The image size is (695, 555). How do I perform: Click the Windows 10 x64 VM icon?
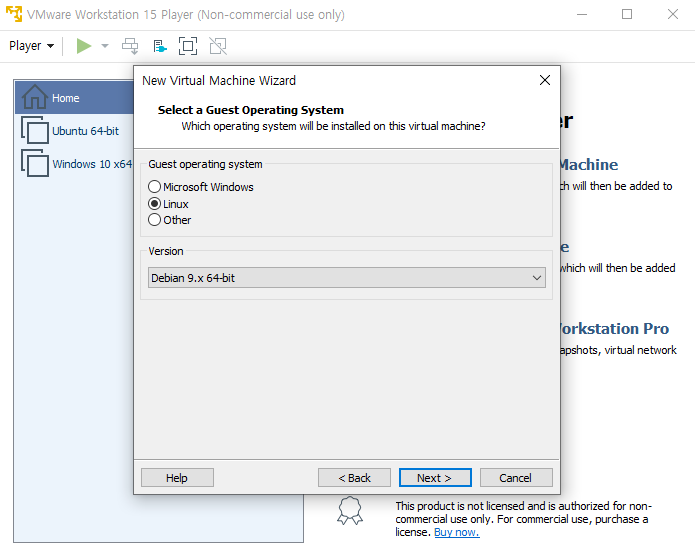click(35, 163)
